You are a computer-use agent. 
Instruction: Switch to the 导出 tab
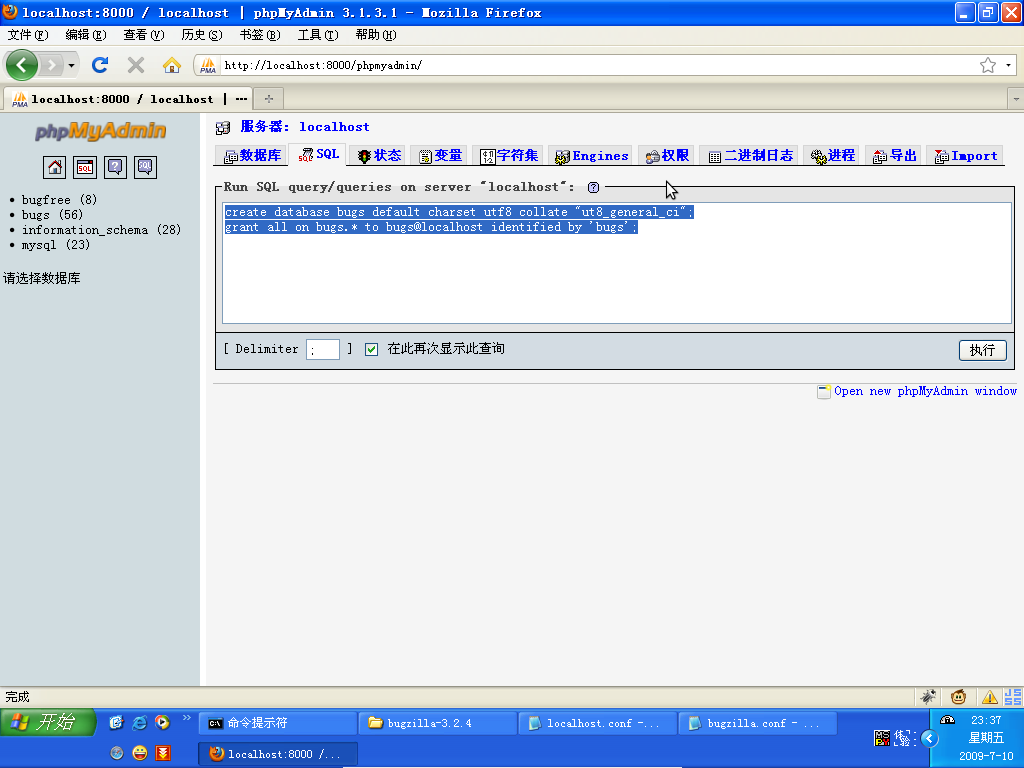click(x=895, y=155)
